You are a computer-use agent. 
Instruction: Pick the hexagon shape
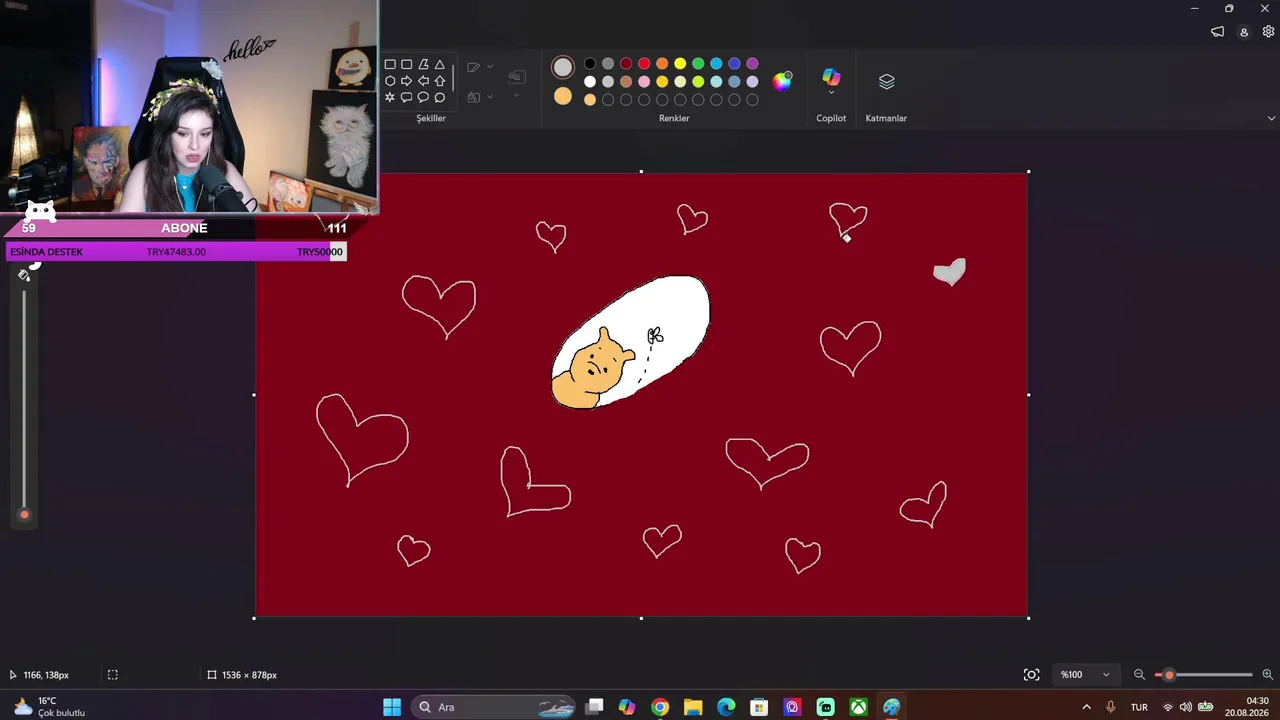click(390, 81)
